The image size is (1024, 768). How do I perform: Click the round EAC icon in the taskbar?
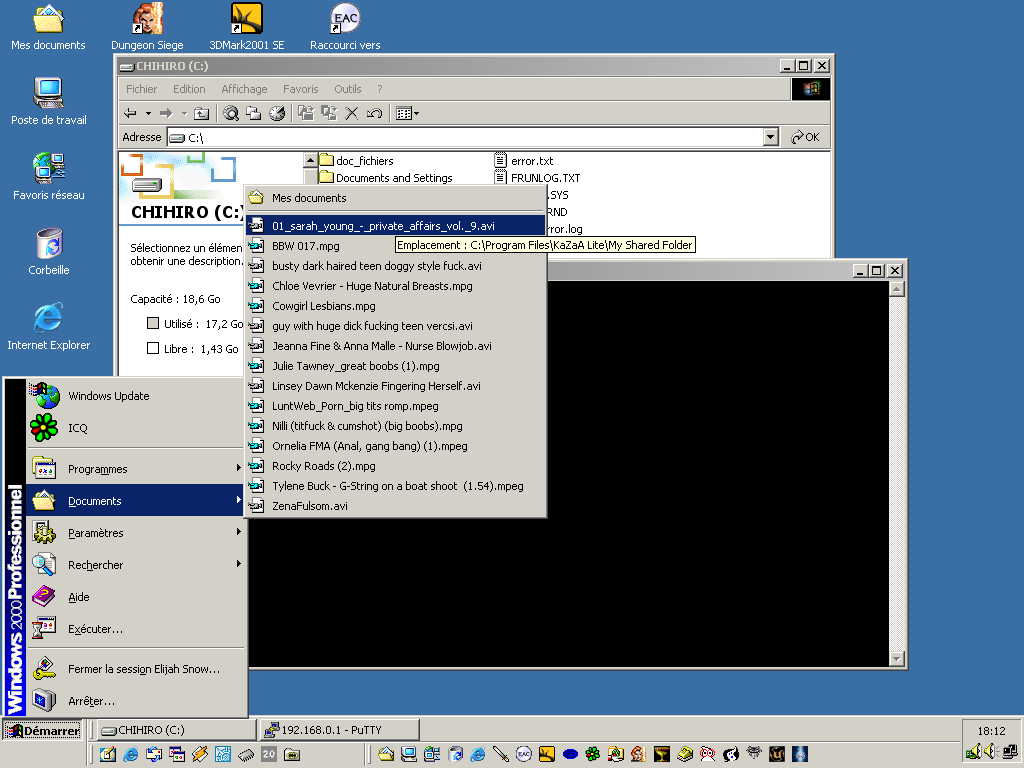524,754
